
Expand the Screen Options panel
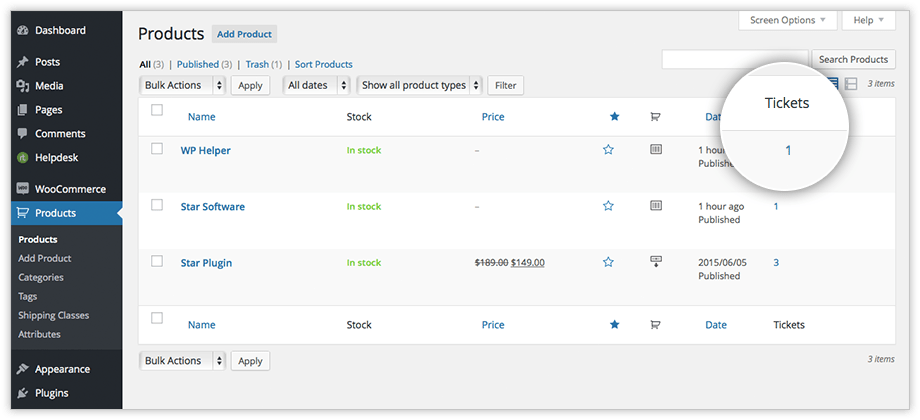coord(787,20)
